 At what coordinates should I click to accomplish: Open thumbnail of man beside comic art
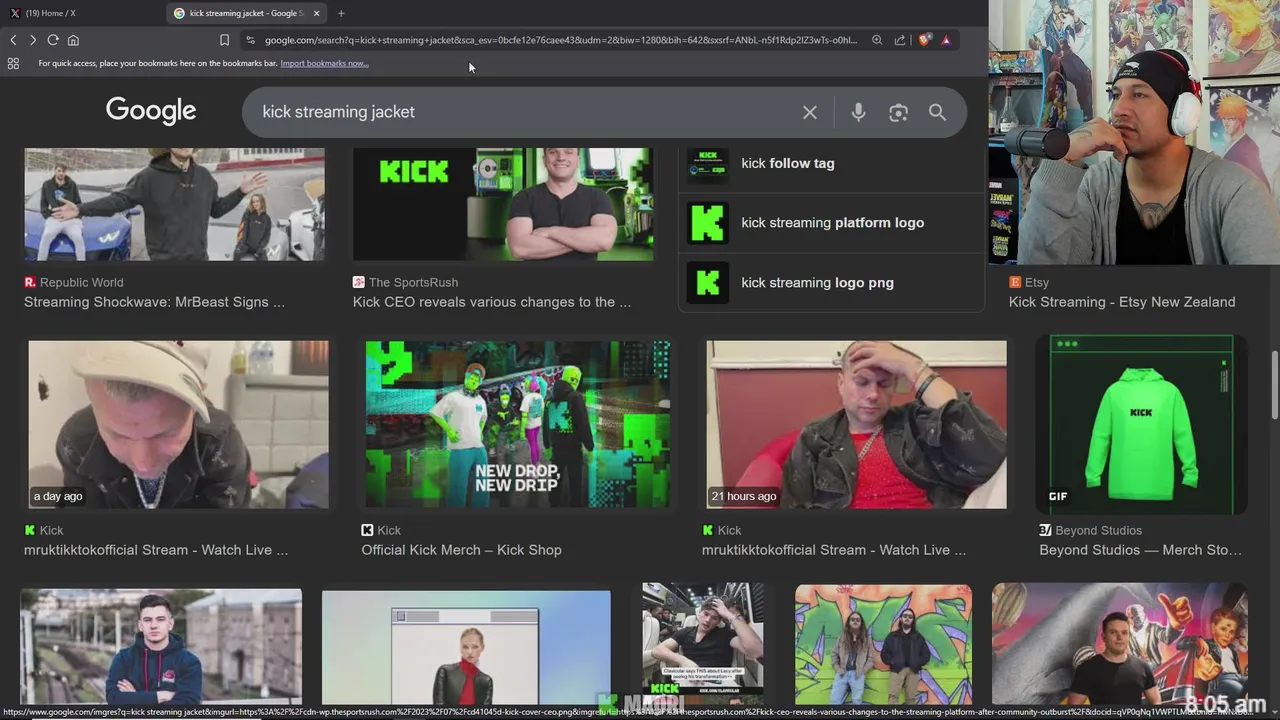click(1120, 644)
